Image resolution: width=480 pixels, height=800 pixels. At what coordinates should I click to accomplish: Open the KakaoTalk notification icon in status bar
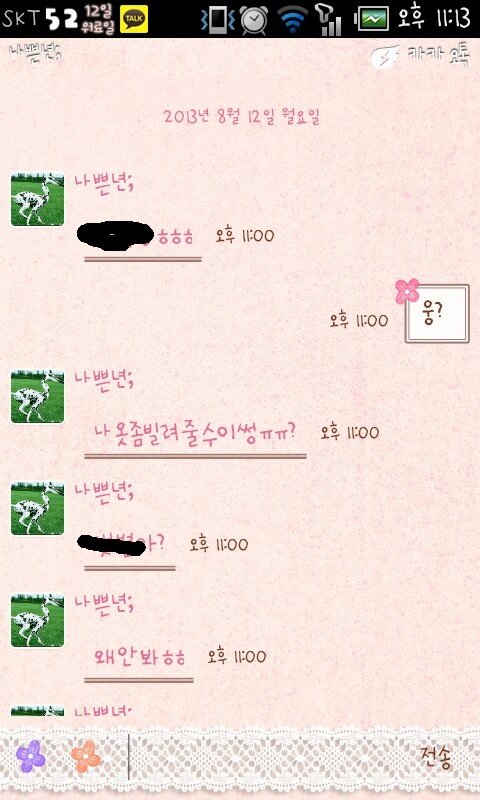(134, 19)
